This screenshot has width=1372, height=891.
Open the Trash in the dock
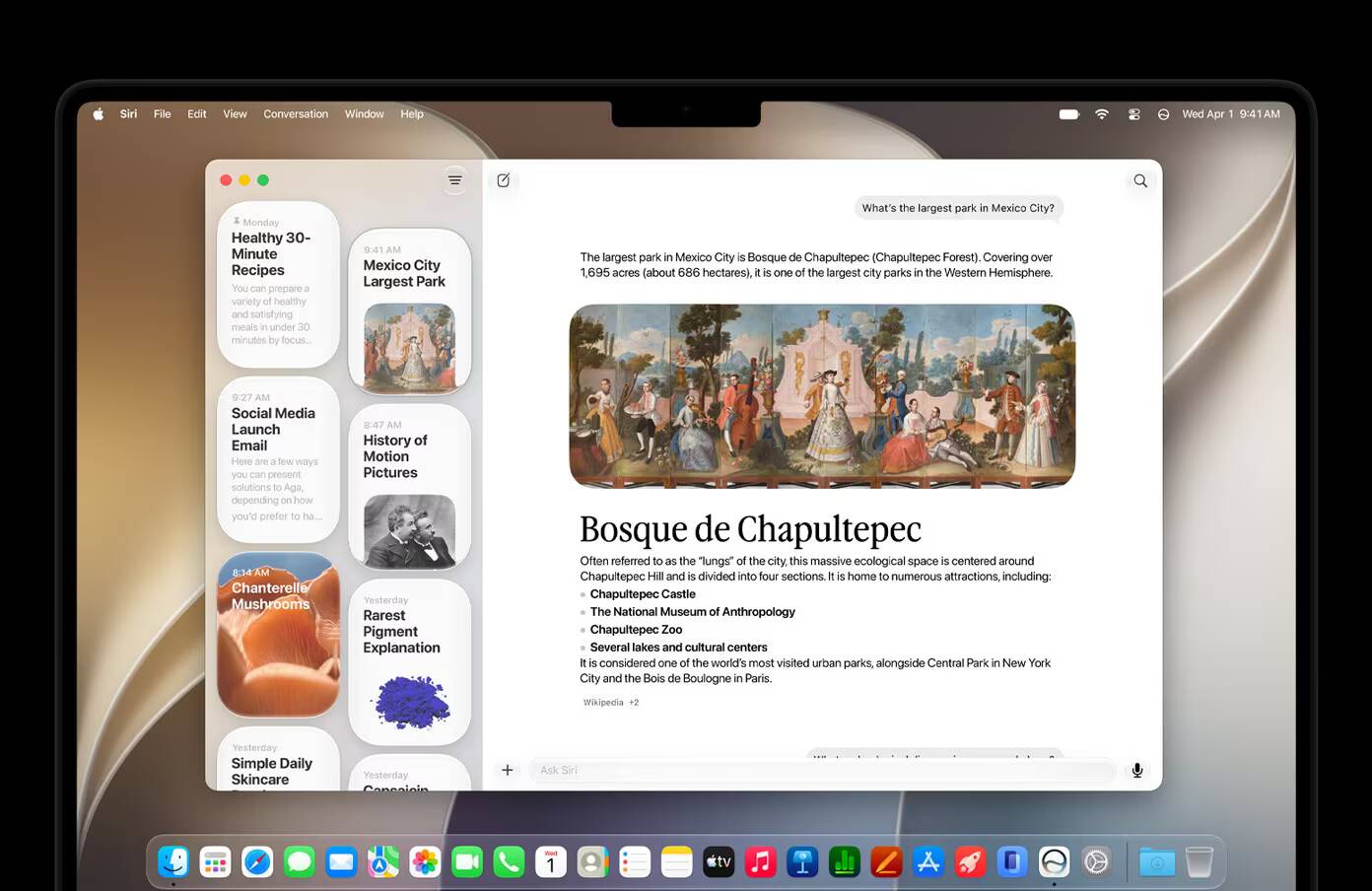(1200, 862)
